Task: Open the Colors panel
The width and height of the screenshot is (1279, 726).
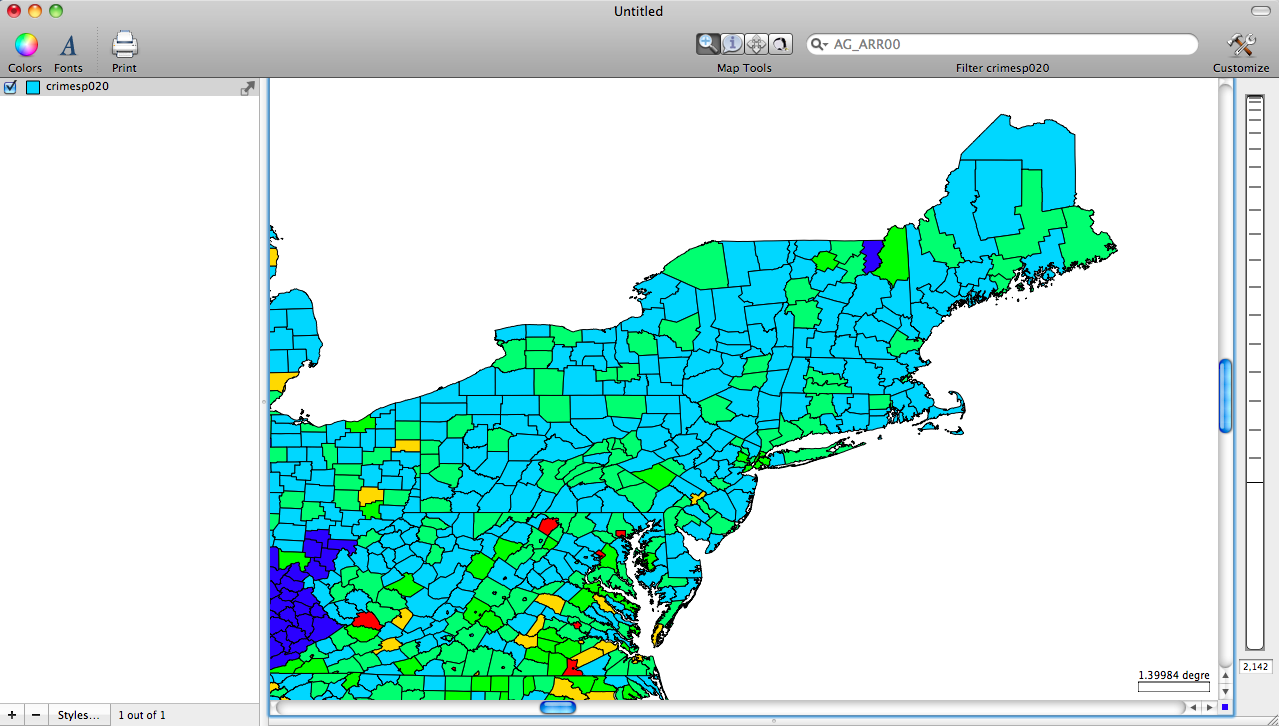Action: pyautogui.click(x=25, y=46)
